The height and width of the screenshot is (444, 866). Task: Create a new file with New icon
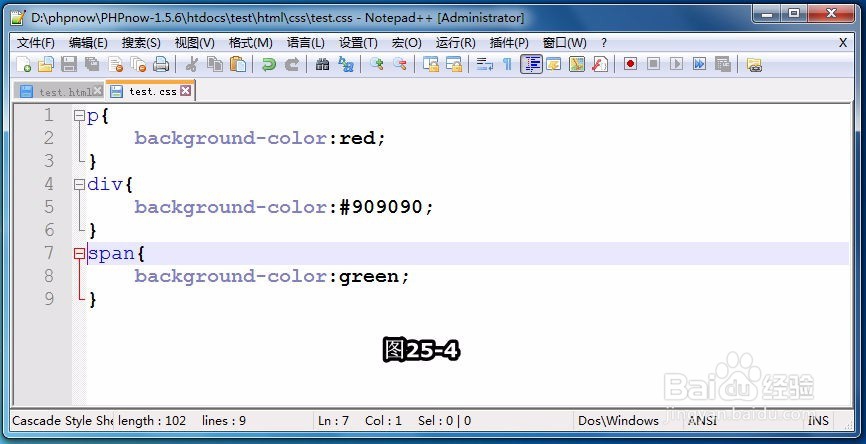pyautogui.click(x=24, y=65)
